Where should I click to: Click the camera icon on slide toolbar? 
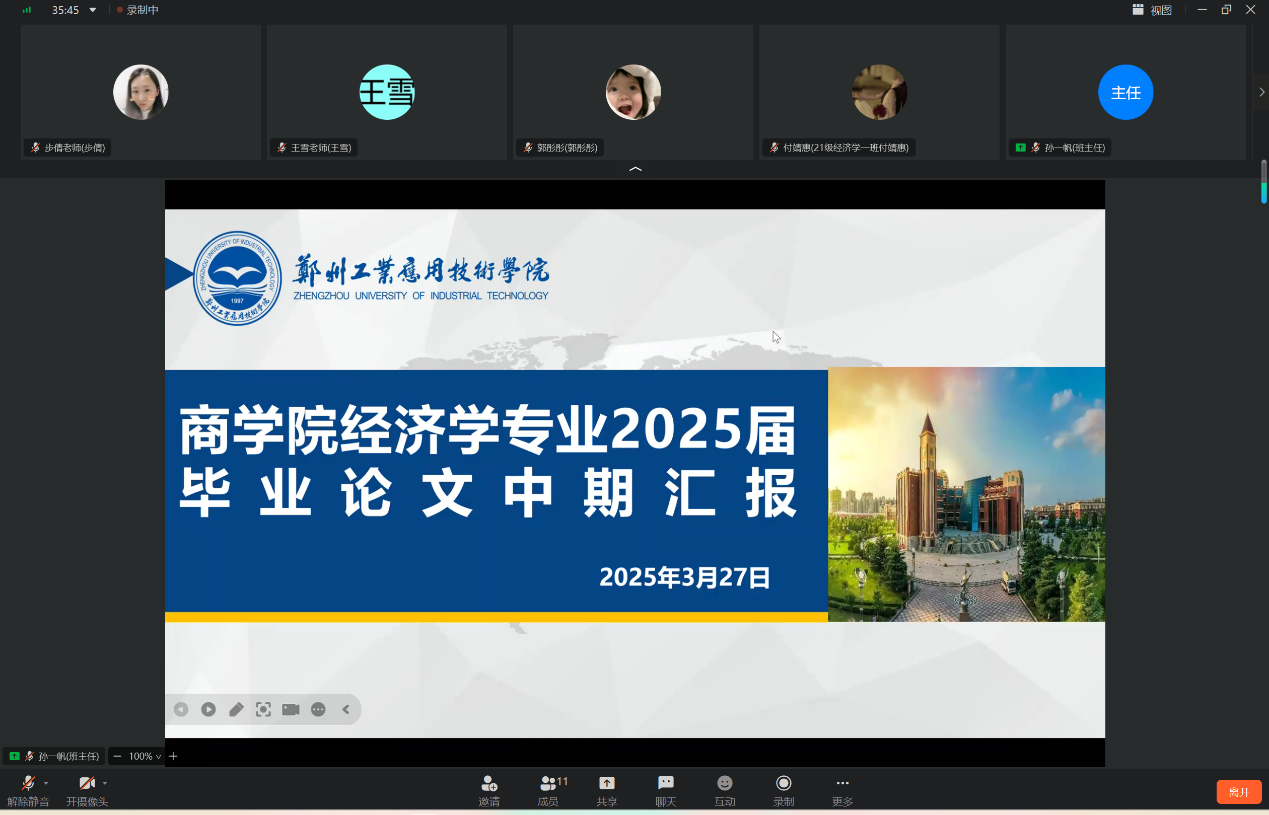pos(291,709)
